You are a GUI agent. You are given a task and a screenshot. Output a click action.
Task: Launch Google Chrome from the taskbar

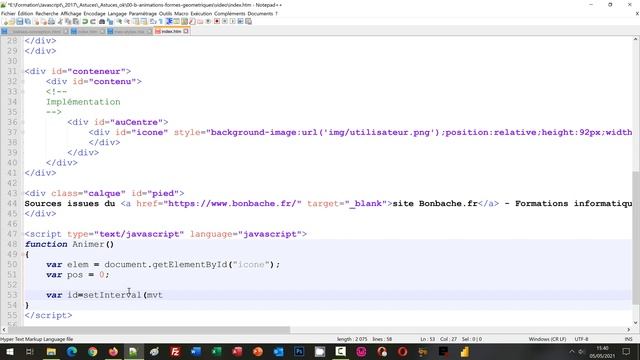point(93,351)
